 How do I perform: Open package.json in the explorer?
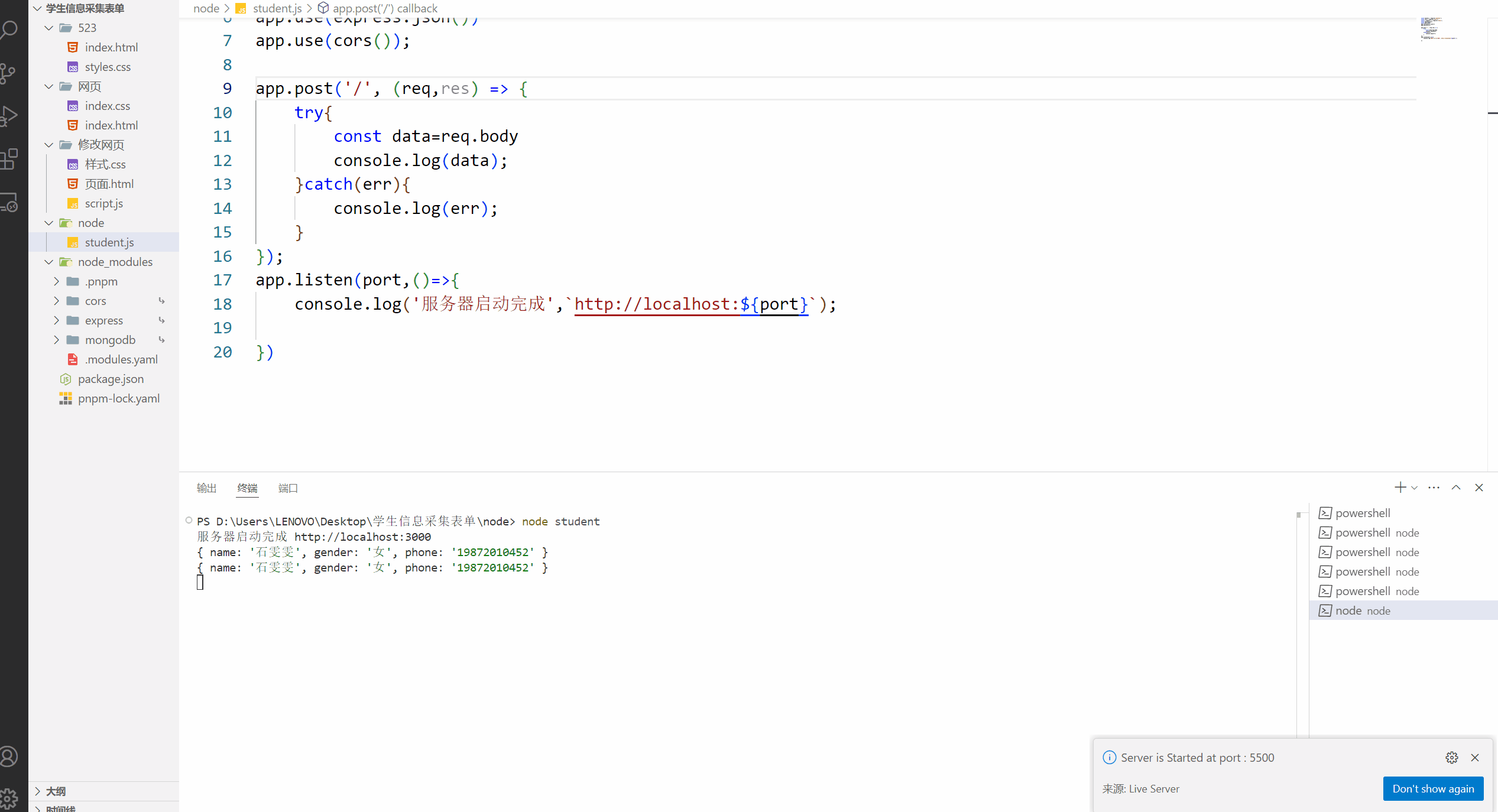pos(111,379)
